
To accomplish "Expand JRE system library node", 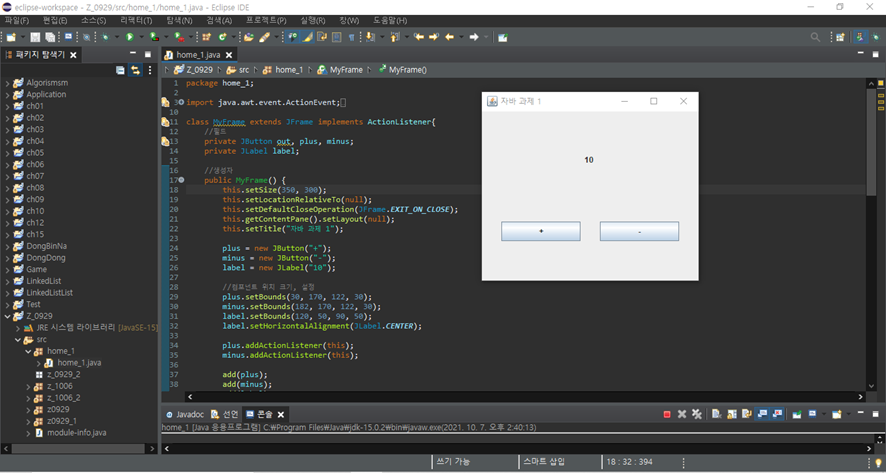I will click(x=18, y=328).
